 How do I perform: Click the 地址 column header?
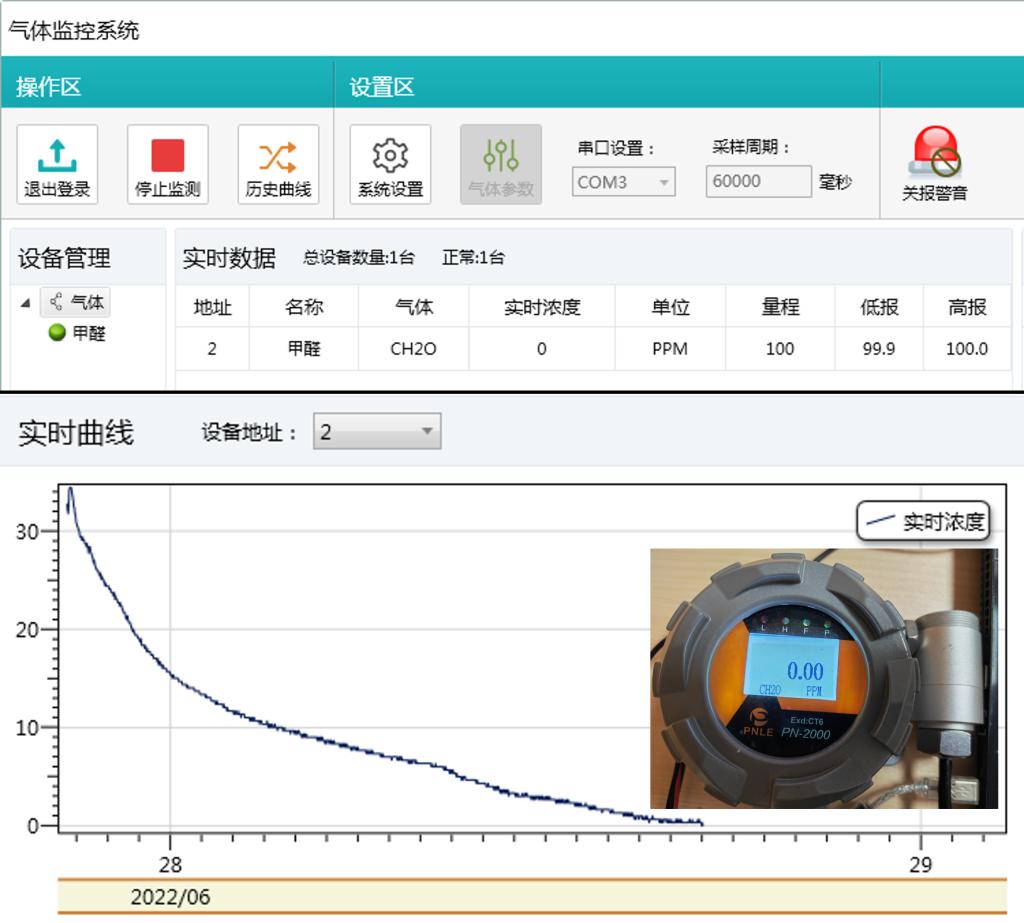[x=212, y=308]
